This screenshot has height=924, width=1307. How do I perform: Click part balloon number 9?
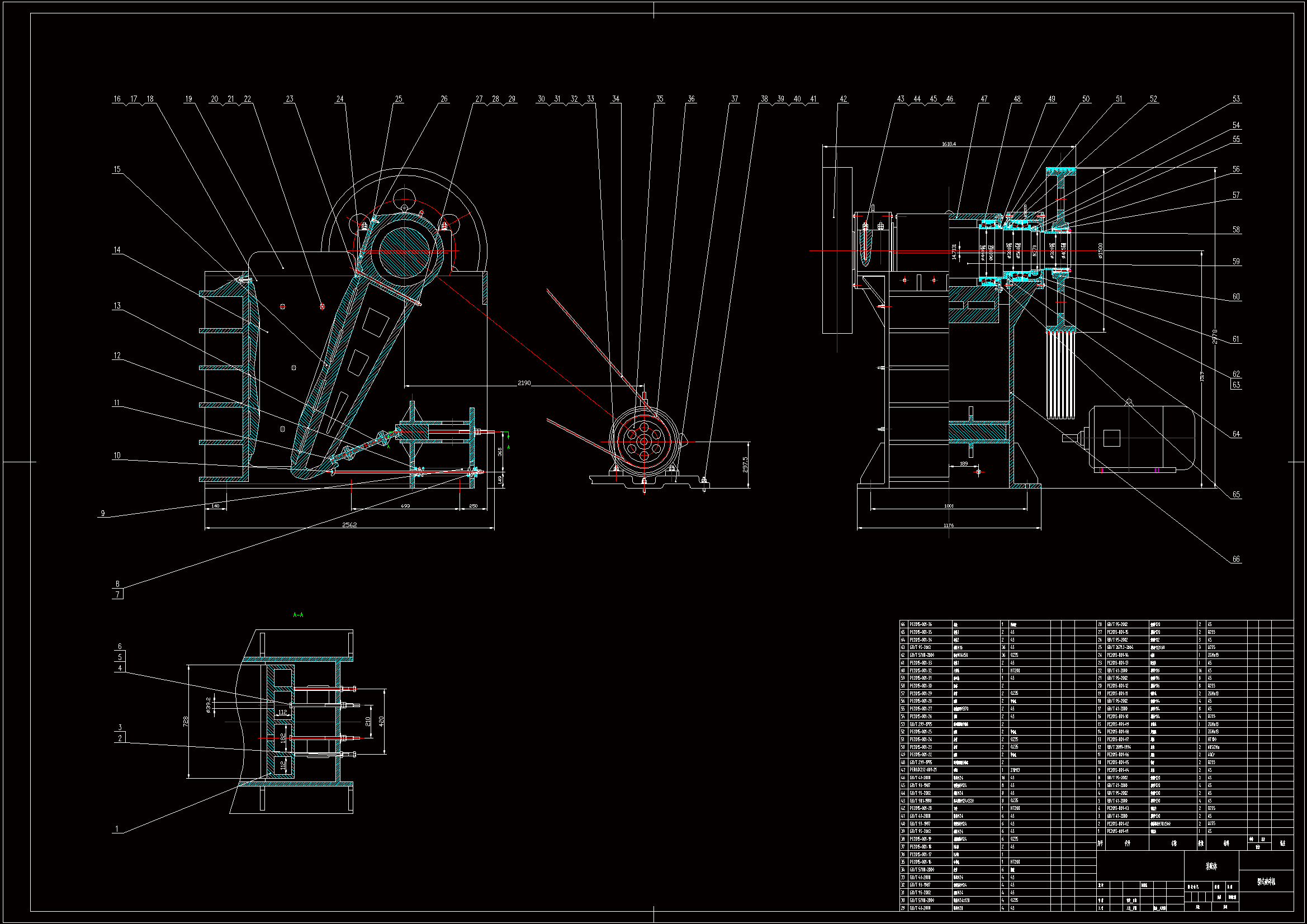pos(102,513)
